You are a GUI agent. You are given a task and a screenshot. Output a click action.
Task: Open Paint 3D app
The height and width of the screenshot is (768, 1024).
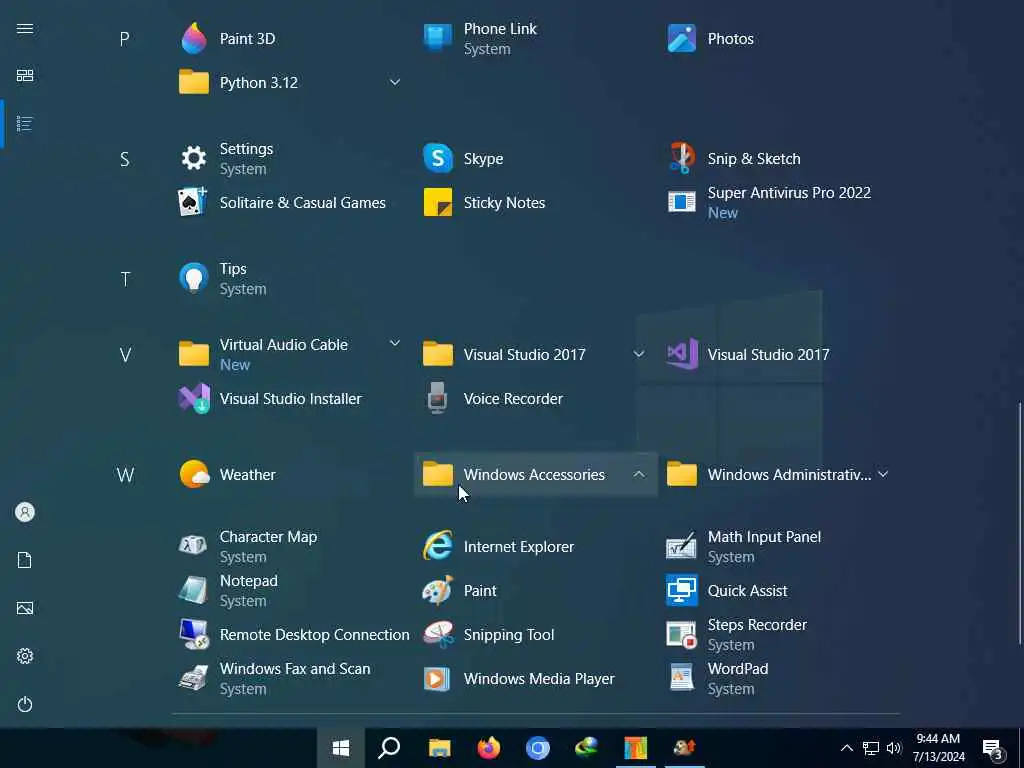(227, 39)
